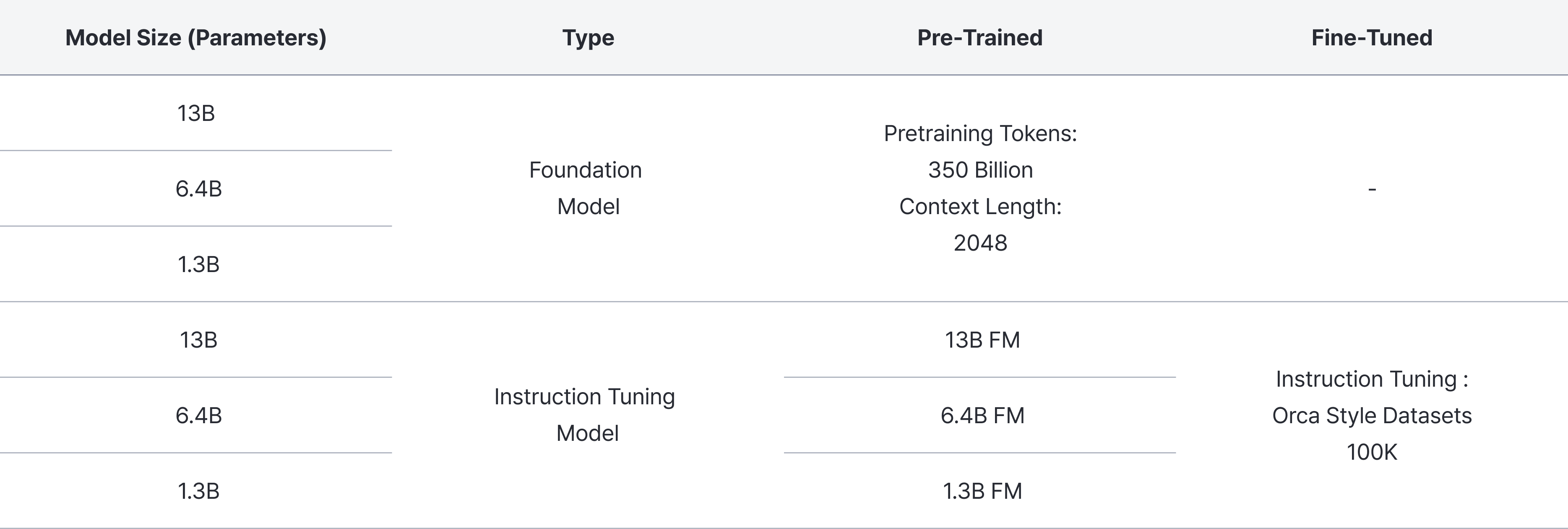Select the "13B FM" pre-trained cell
The image size is (1568, 529).
point(982,340)
